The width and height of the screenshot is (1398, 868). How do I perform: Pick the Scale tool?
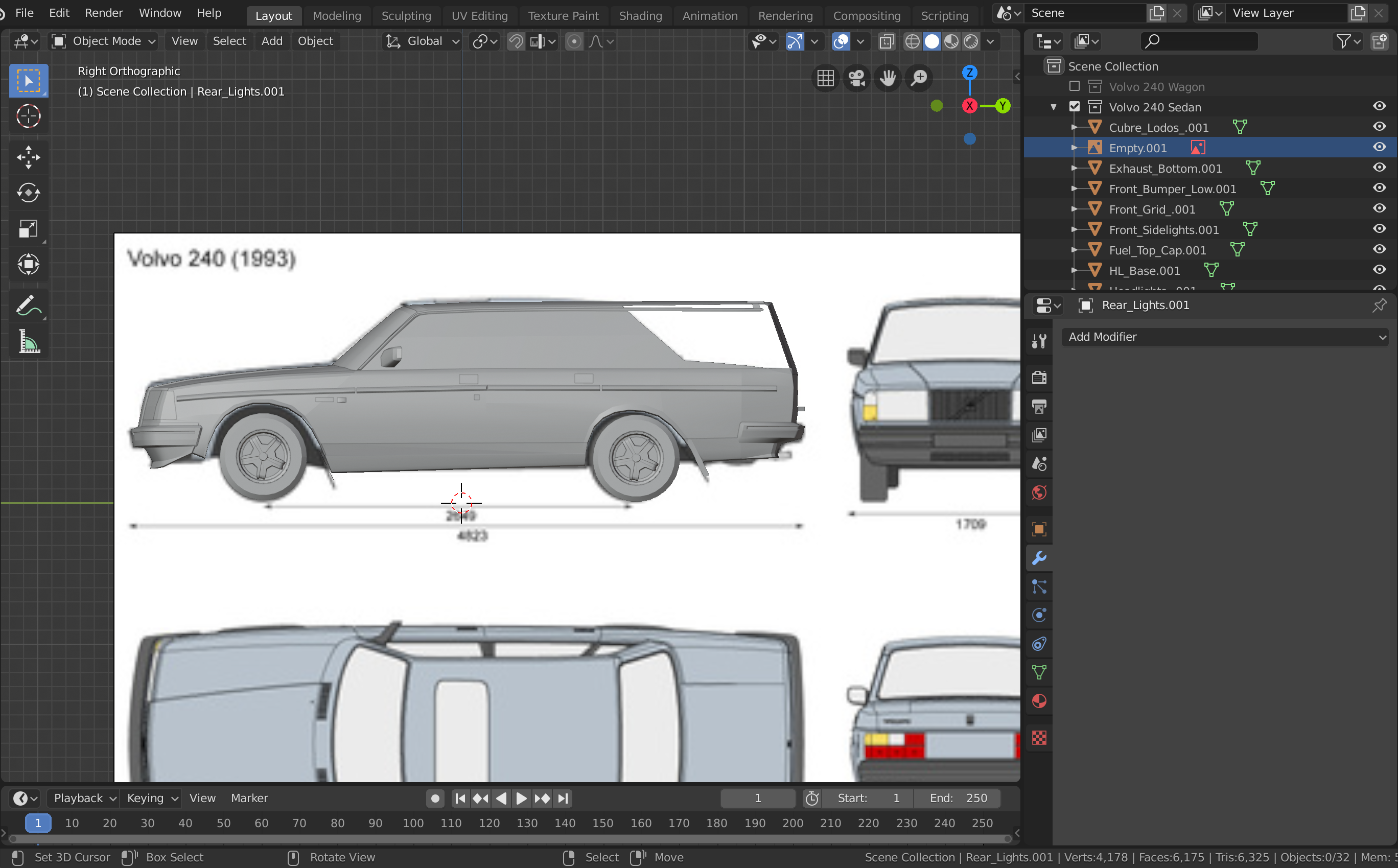28,229
